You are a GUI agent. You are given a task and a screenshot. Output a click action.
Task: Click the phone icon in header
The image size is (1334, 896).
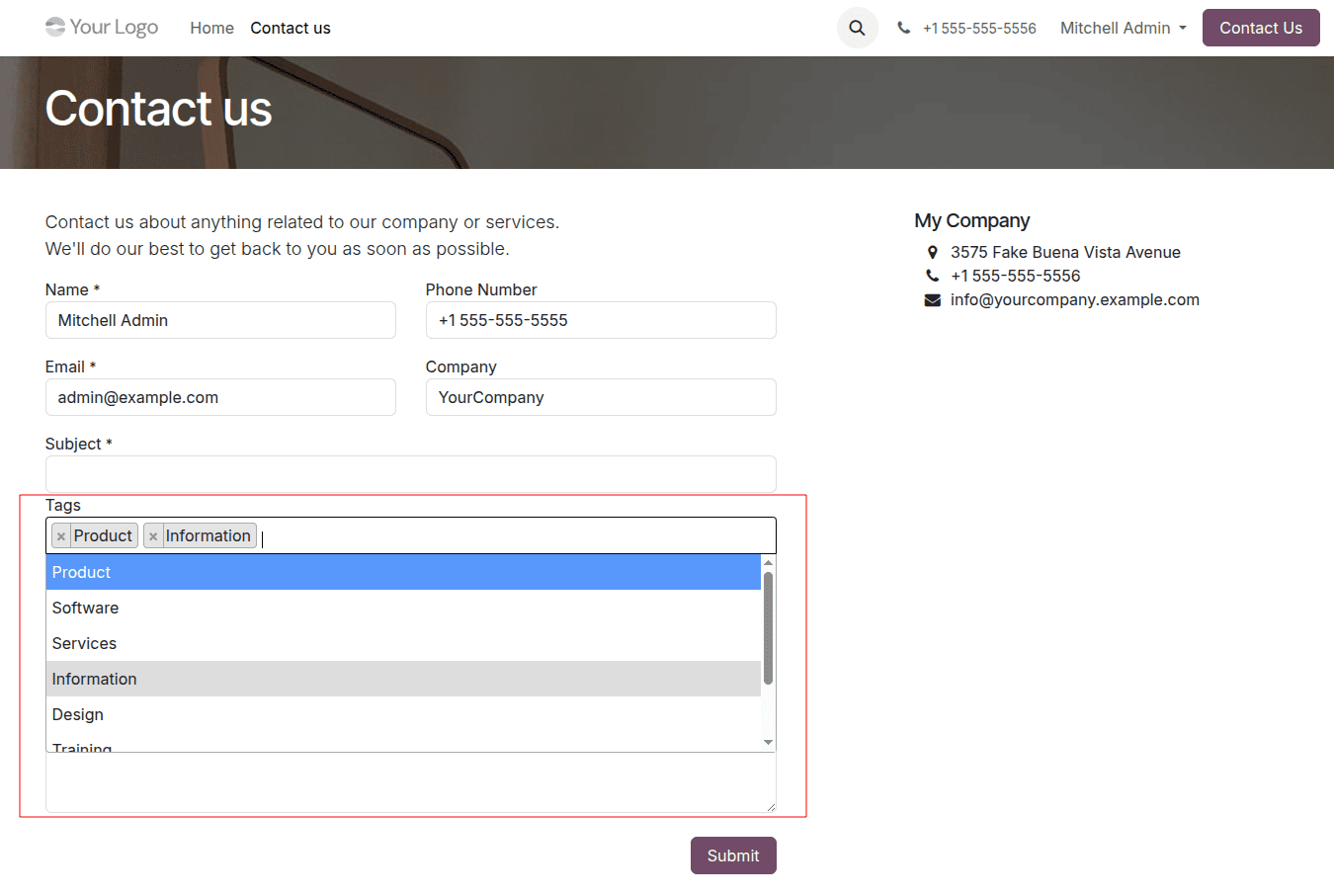[903, 28]
